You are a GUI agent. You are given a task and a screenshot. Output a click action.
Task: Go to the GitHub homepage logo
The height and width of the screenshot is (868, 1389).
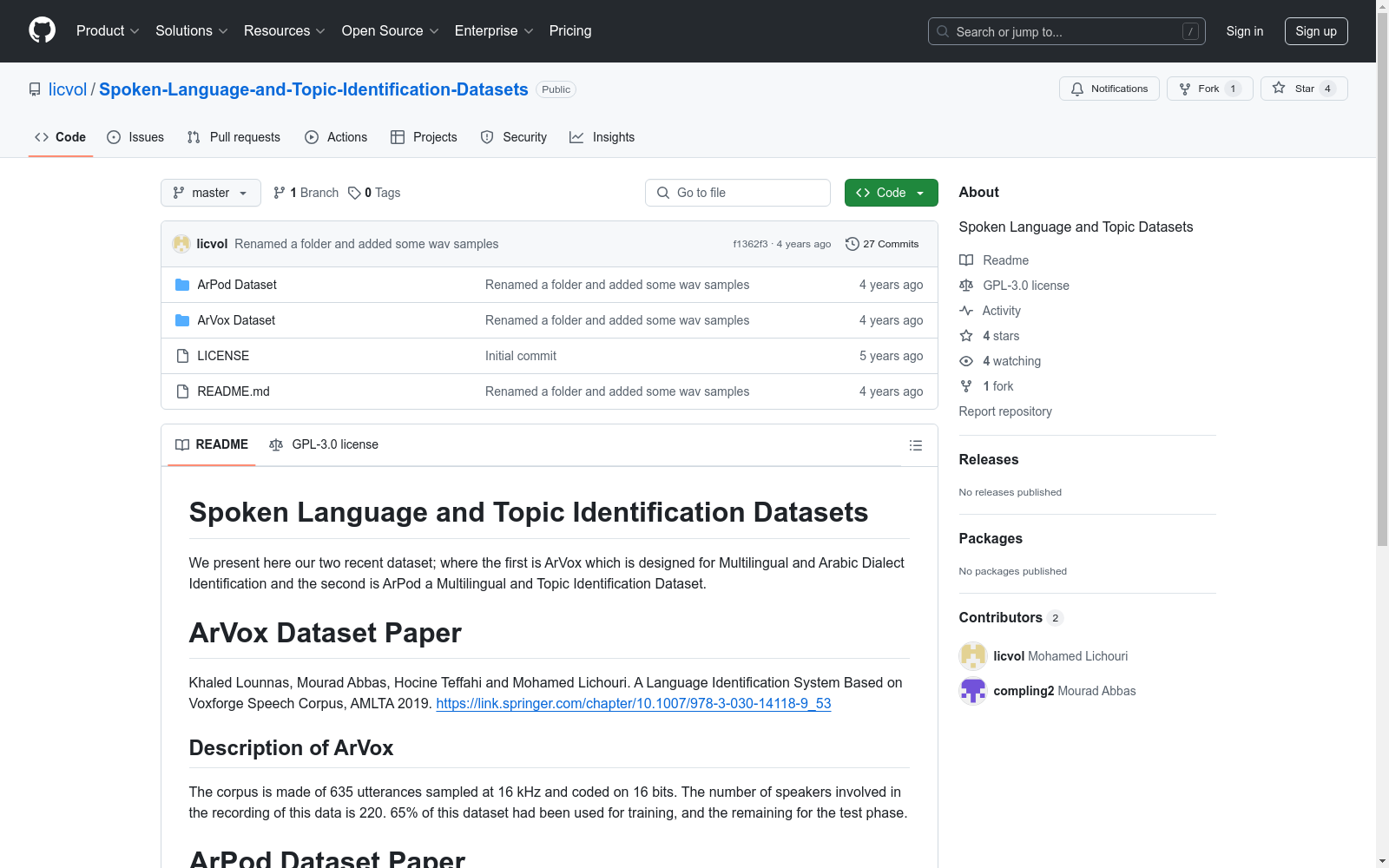(x=42, y=30)
